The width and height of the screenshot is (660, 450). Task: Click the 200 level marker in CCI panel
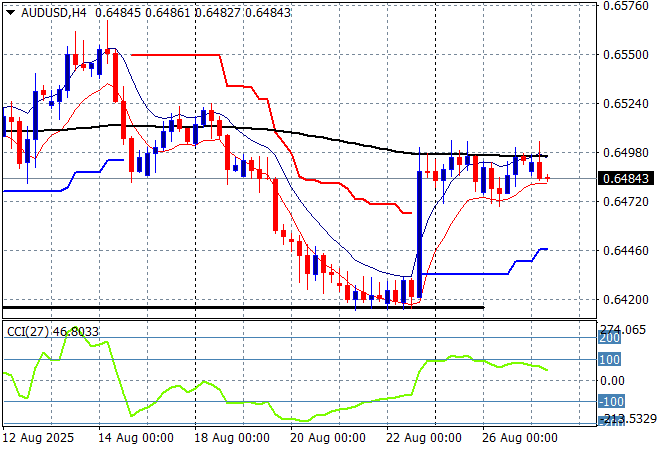click(x=609, y=338)
